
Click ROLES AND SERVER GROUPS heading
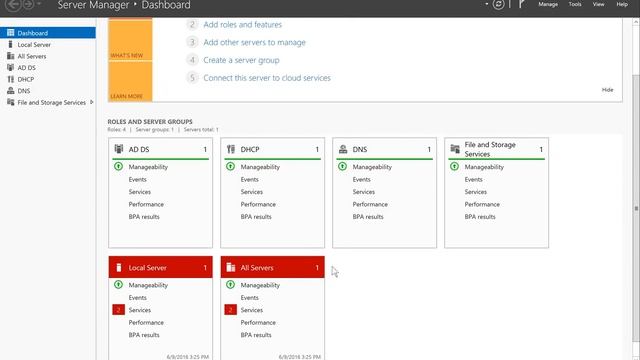pos(150,122)
